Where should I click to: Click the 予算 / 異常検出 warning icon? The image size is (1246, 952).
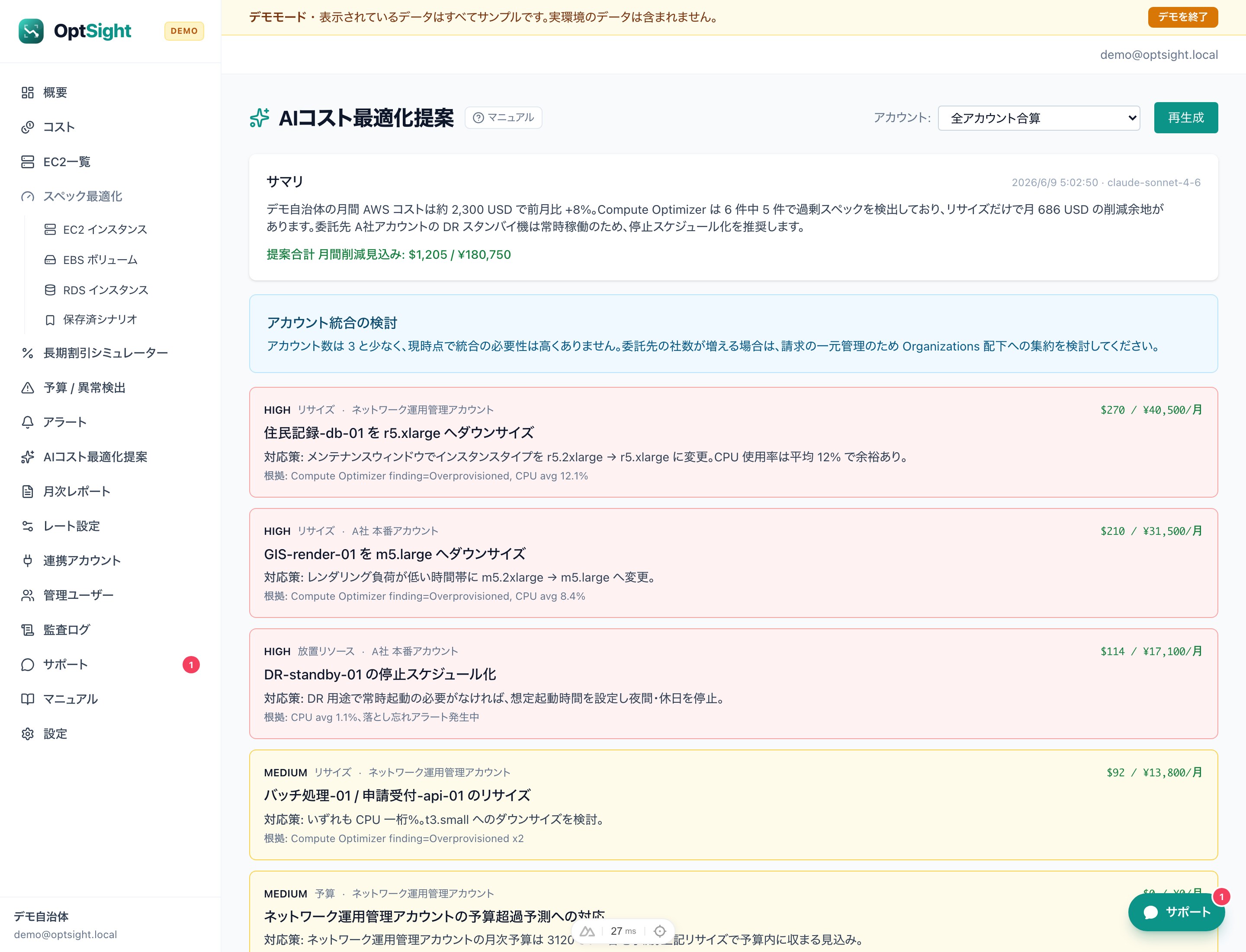click(x=28, y=388)
